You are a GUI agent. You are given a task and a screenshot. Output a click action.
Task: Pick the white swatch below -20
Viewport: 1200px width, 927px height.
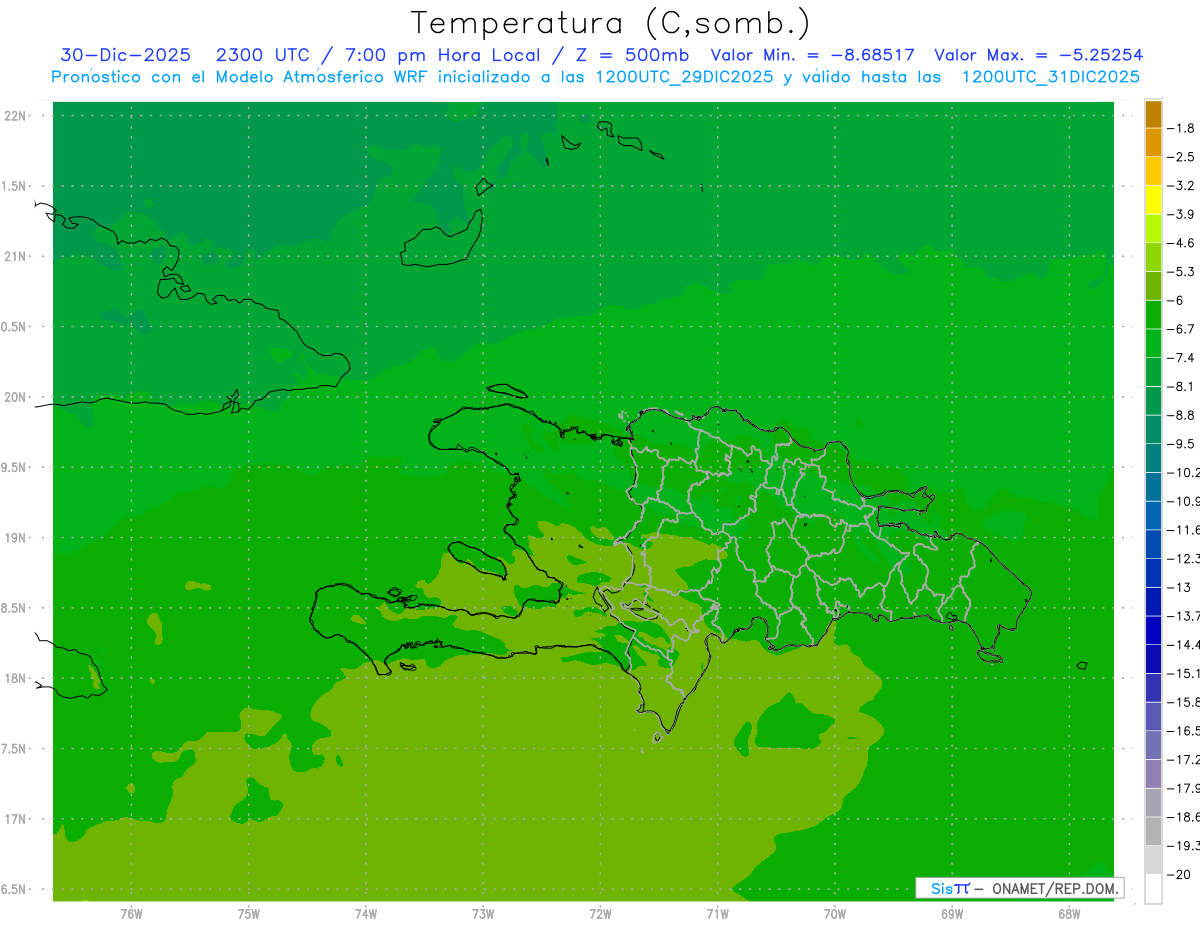coord(1153,888)
